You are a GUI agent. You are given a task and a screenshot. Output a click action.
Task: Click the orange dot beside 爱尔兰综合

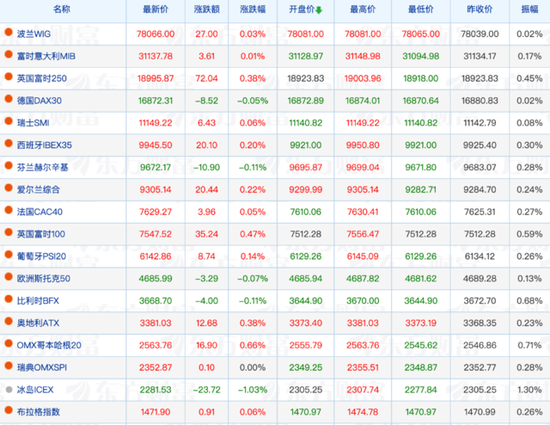coord(9,188)
